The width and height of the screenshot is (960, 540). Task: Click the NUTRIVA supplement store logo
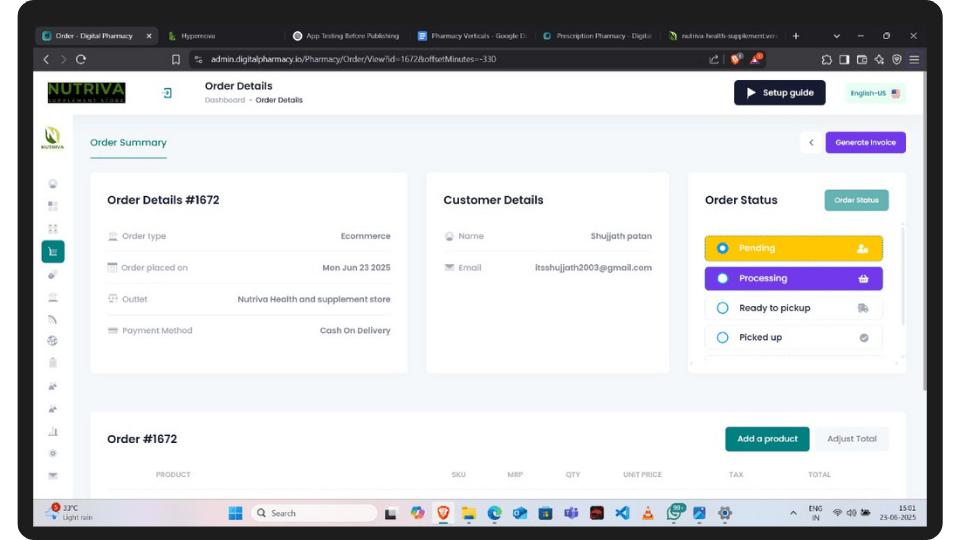(x=86, y=92)
